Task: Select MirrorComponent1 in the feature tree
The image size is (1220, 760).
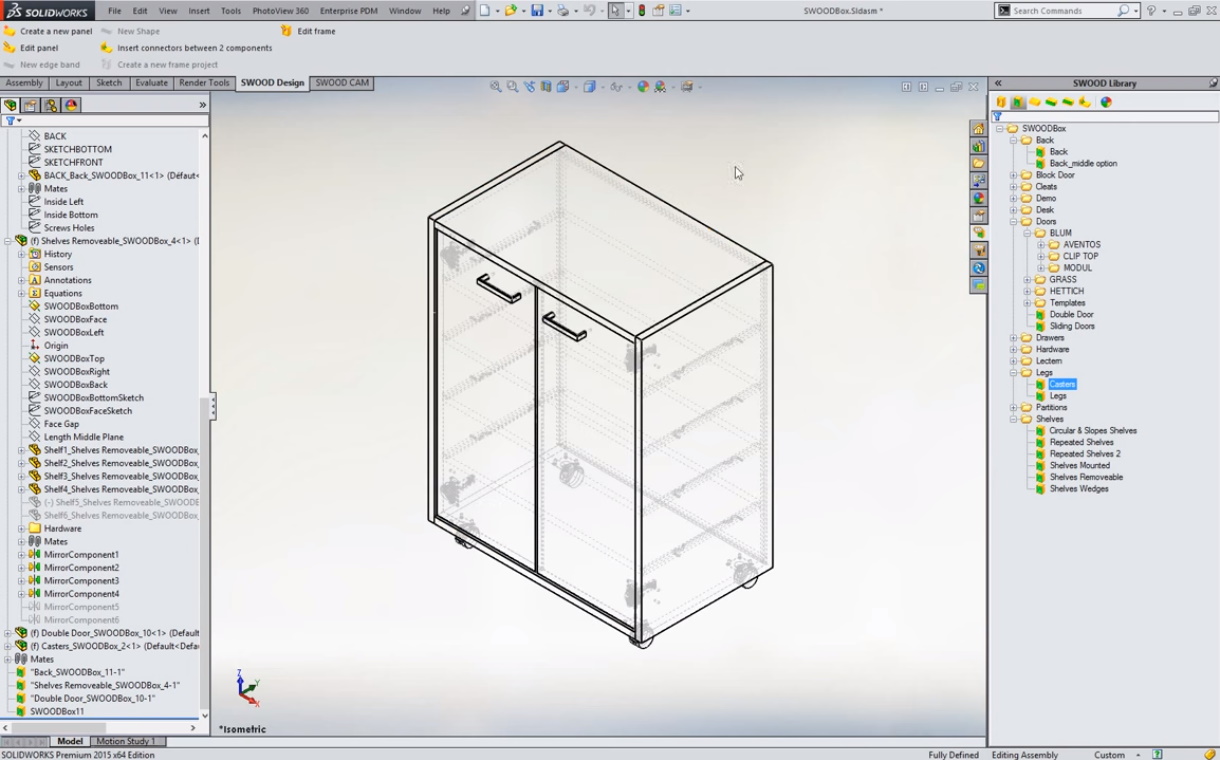Action: coord(80,554)
